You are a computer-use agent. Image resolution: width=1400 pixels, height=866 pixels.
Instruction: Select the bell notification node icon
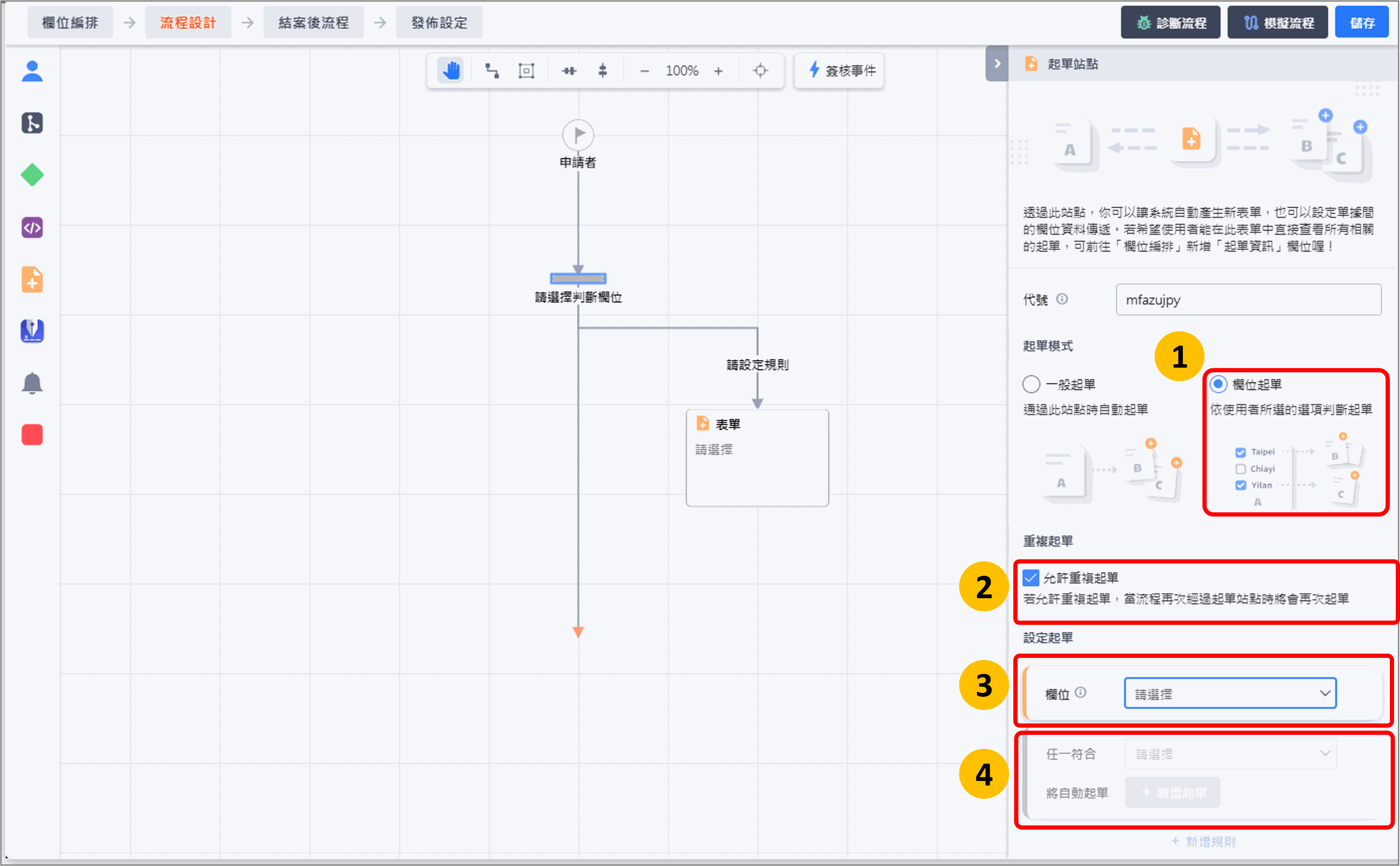coord(32,383)
